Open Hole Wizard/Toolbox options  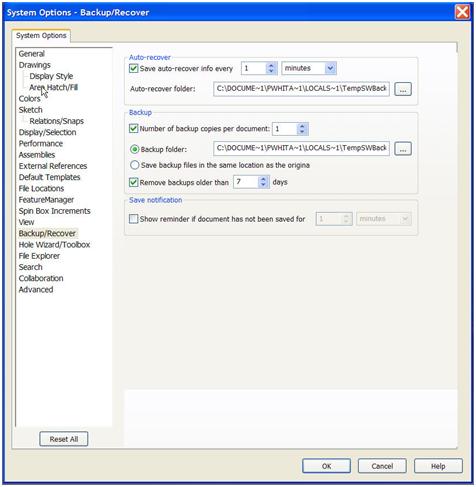(x=54, y=245)
